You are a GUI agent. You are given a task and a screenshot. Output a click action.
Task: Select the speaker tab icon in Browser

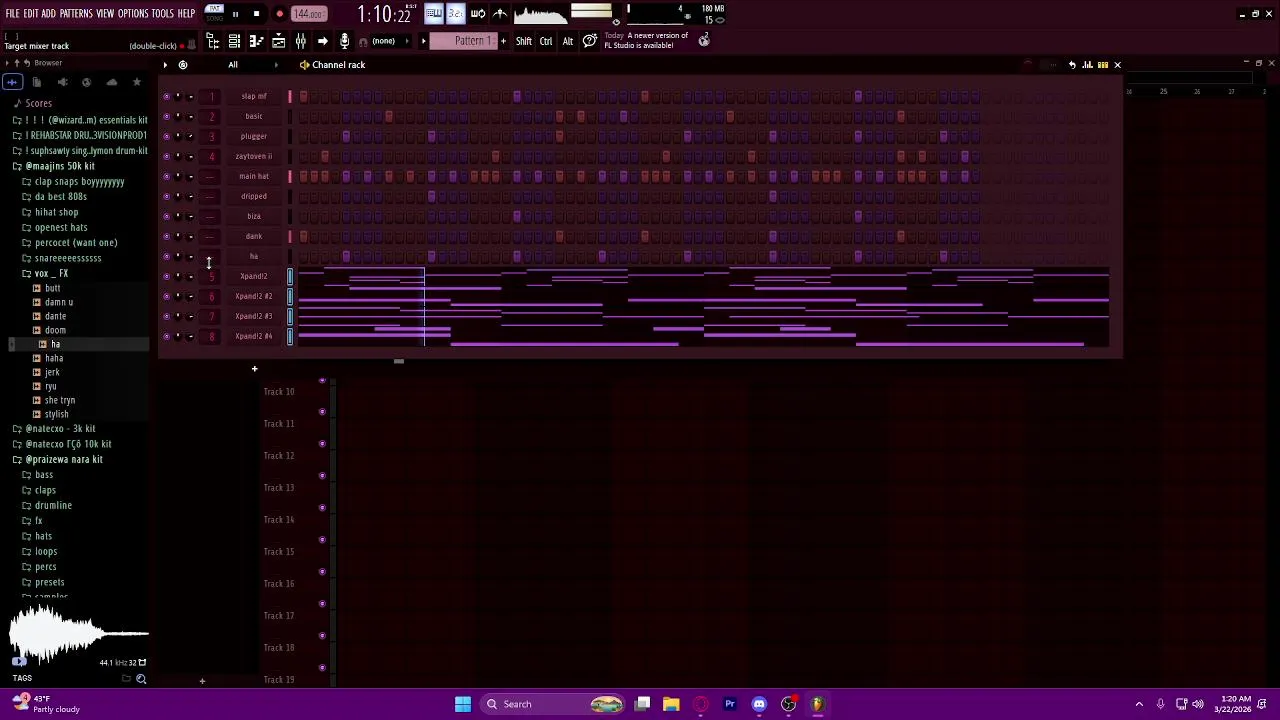tap(61, 82)
